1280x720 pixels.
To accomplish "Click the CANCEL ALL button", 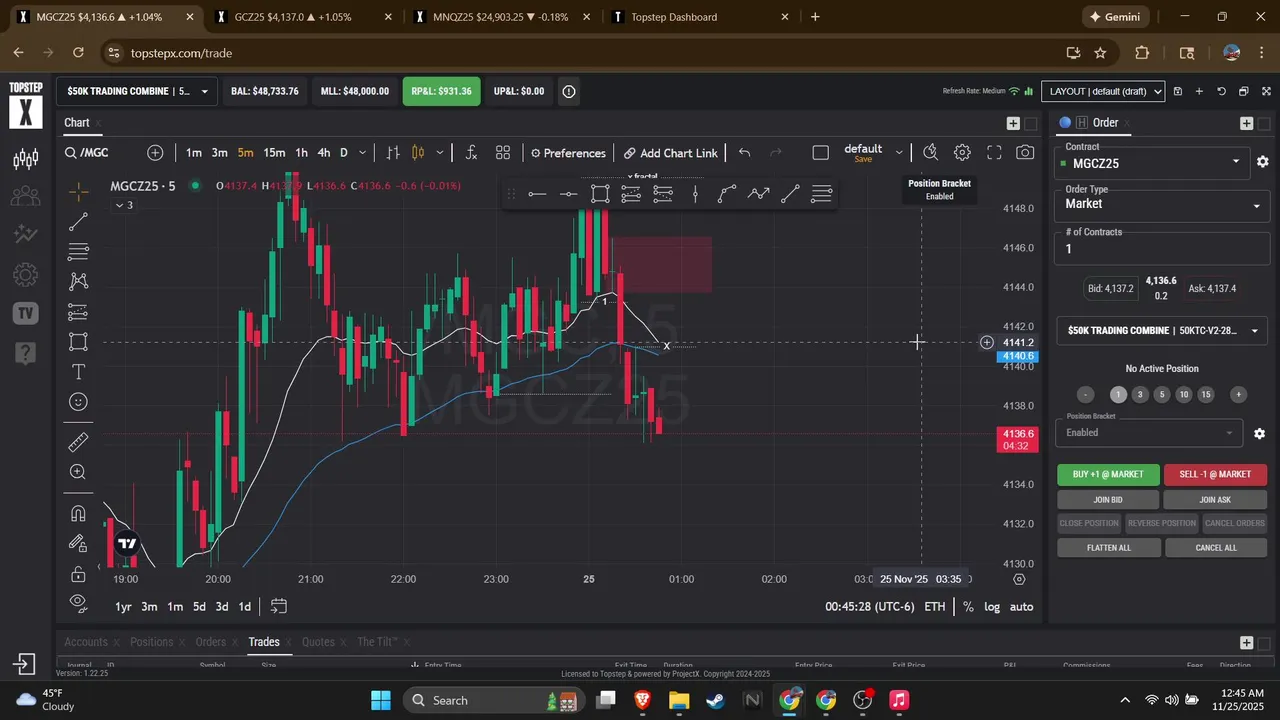I will coord(1215,548).
